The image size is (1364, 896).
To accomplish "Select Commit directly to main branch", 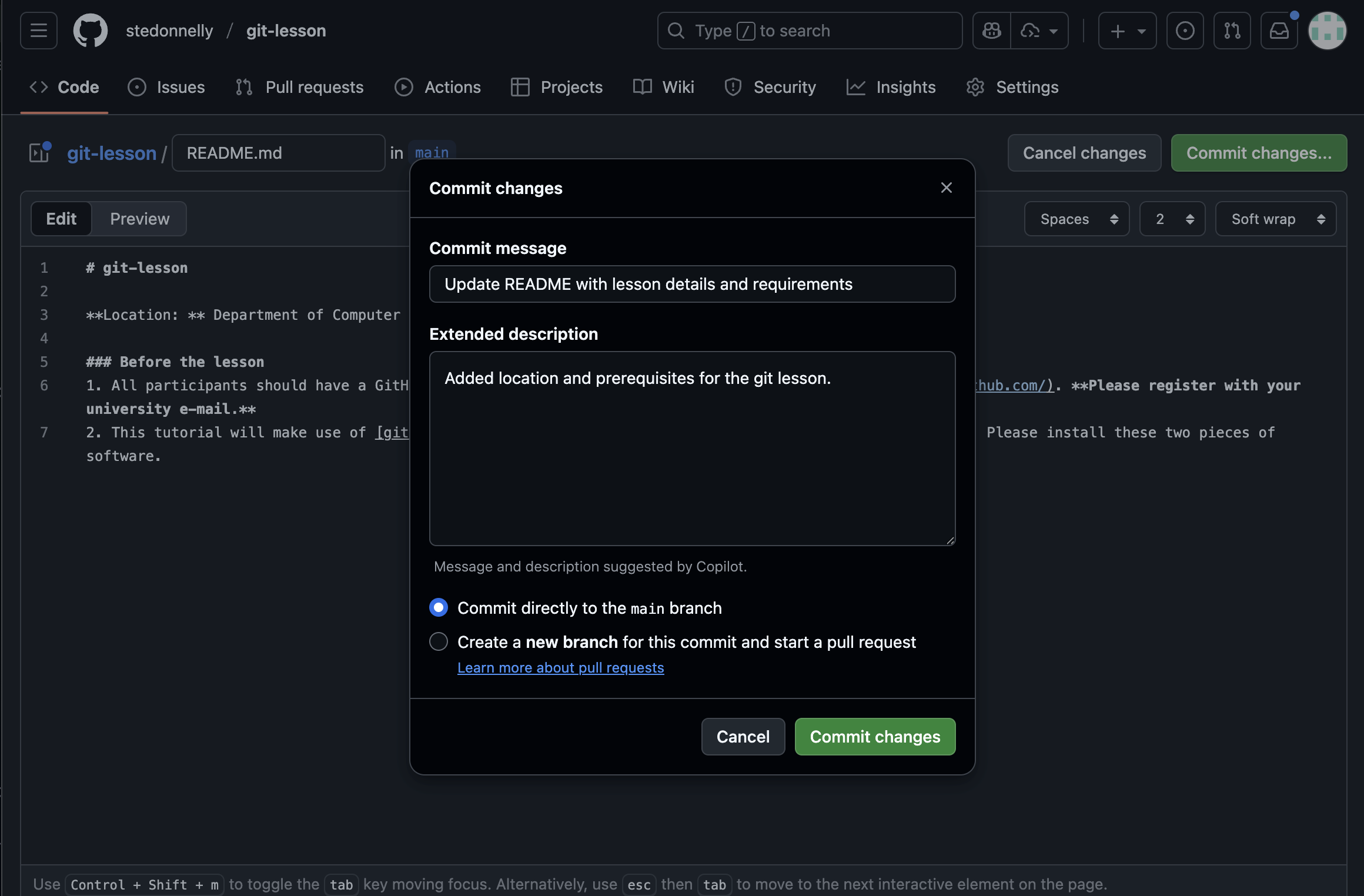I will coord(439,607).
